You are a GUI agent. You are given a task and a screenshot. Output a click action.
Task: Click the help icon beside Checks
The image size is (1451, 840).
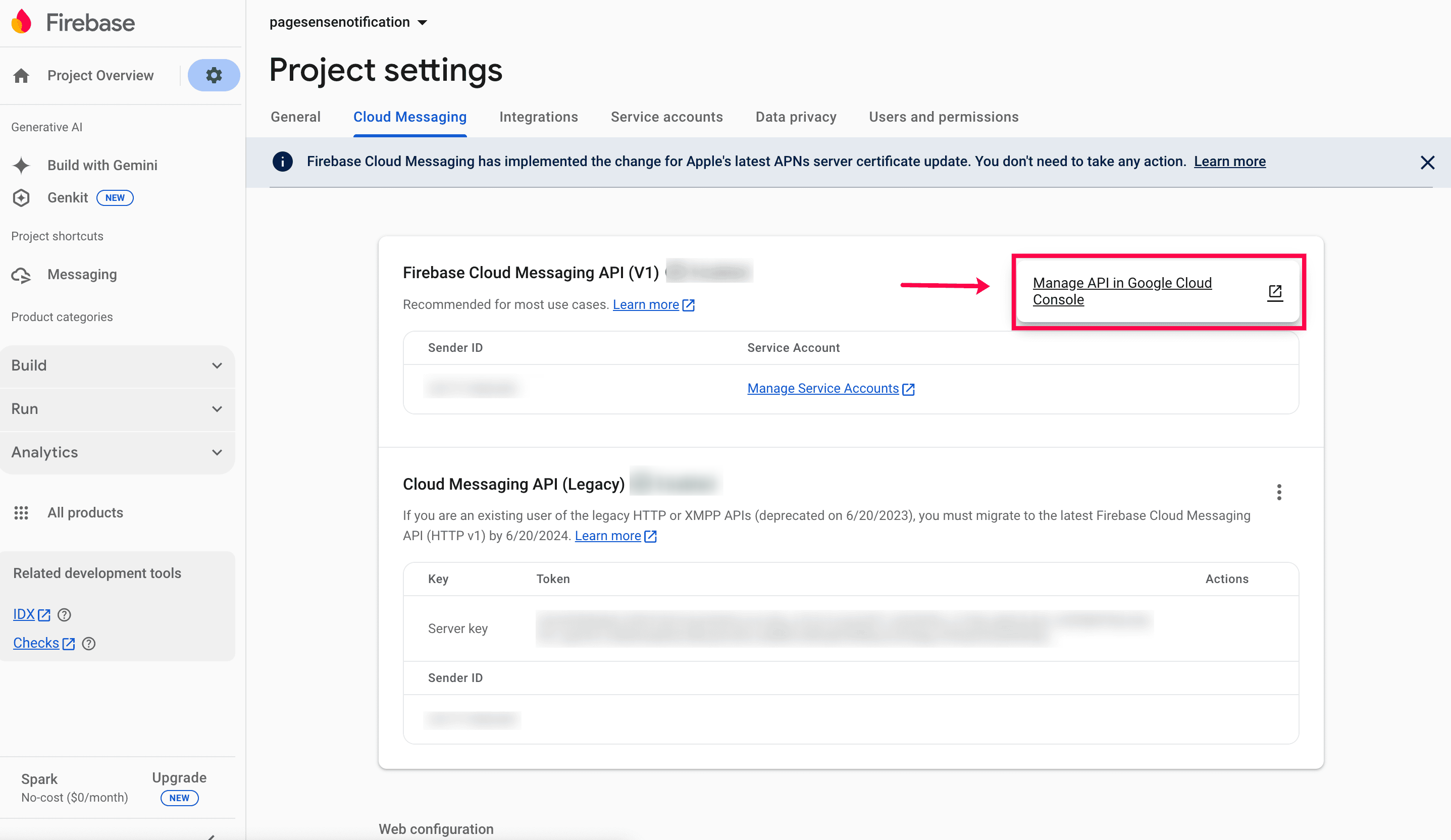click(x=89, y=644)
